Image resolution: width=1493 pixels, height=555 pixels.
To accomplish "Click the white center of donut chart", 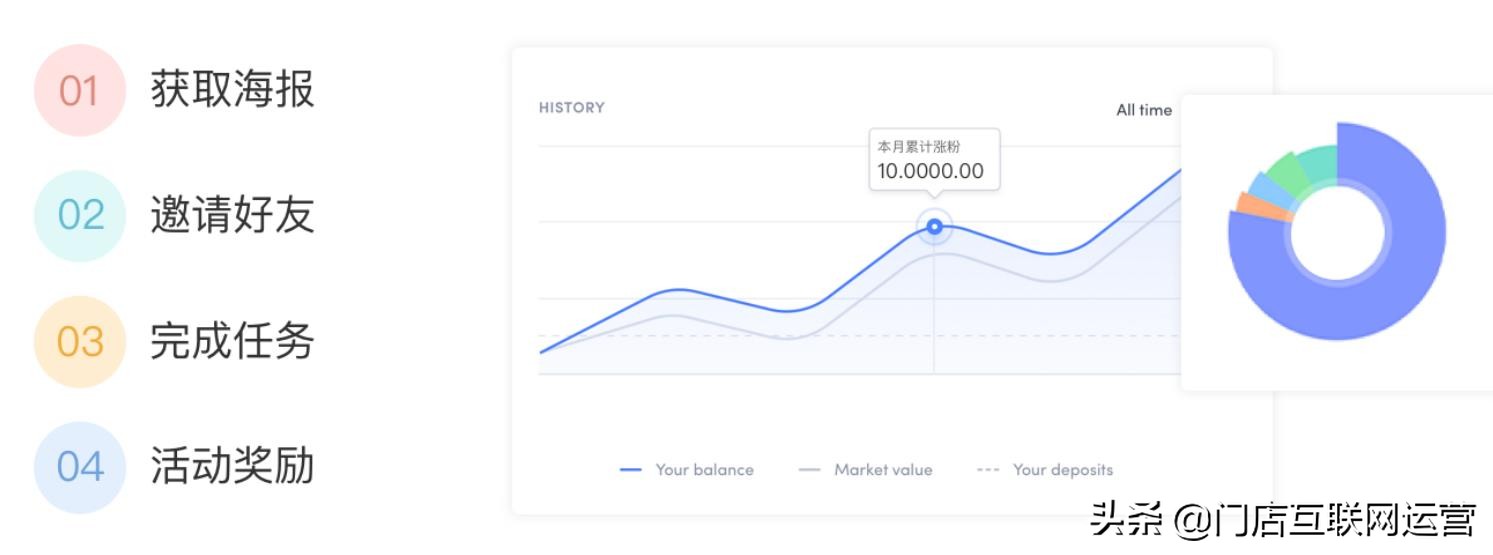I will click(1336, 235).
